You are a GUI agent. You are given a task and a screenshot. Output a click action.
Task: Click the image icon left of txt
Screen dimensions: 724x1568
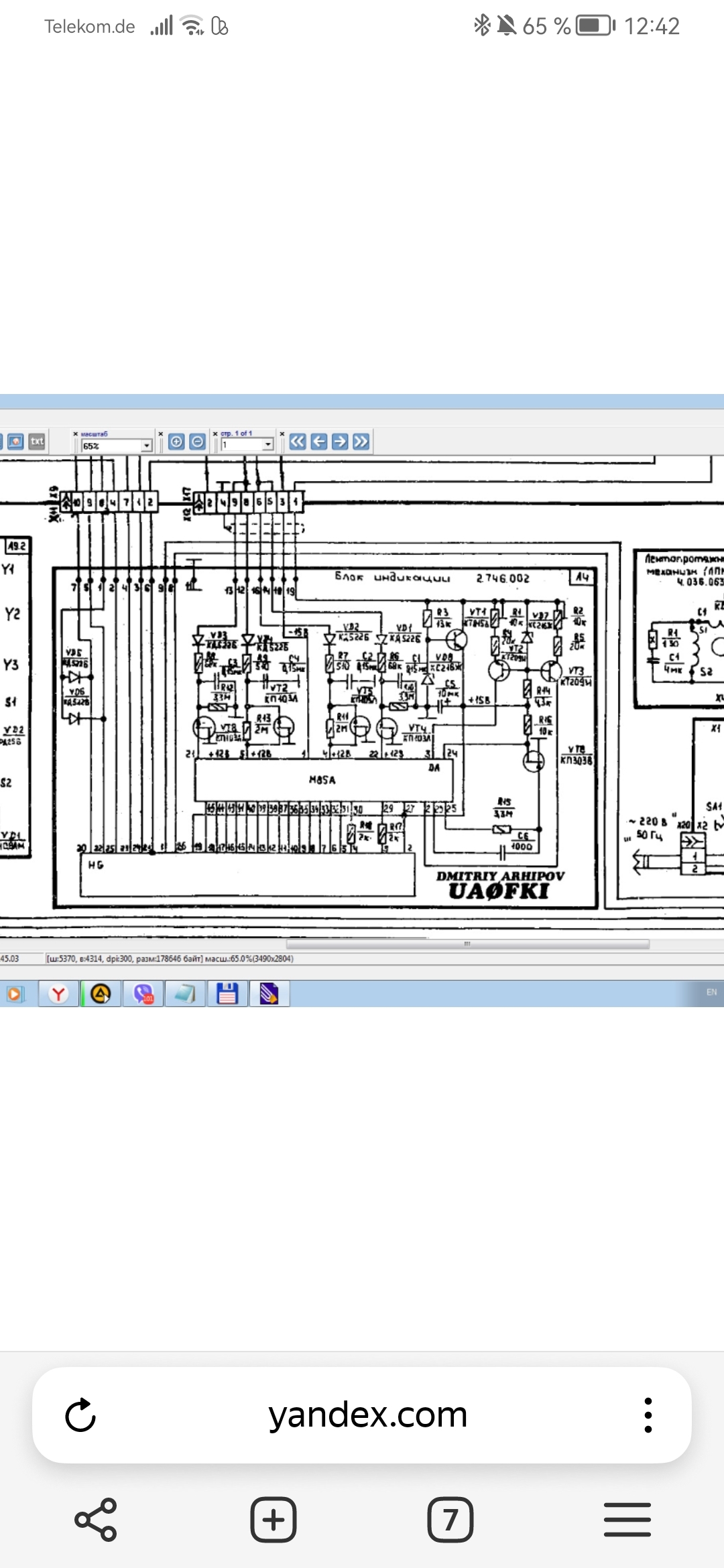click(15, 442)
